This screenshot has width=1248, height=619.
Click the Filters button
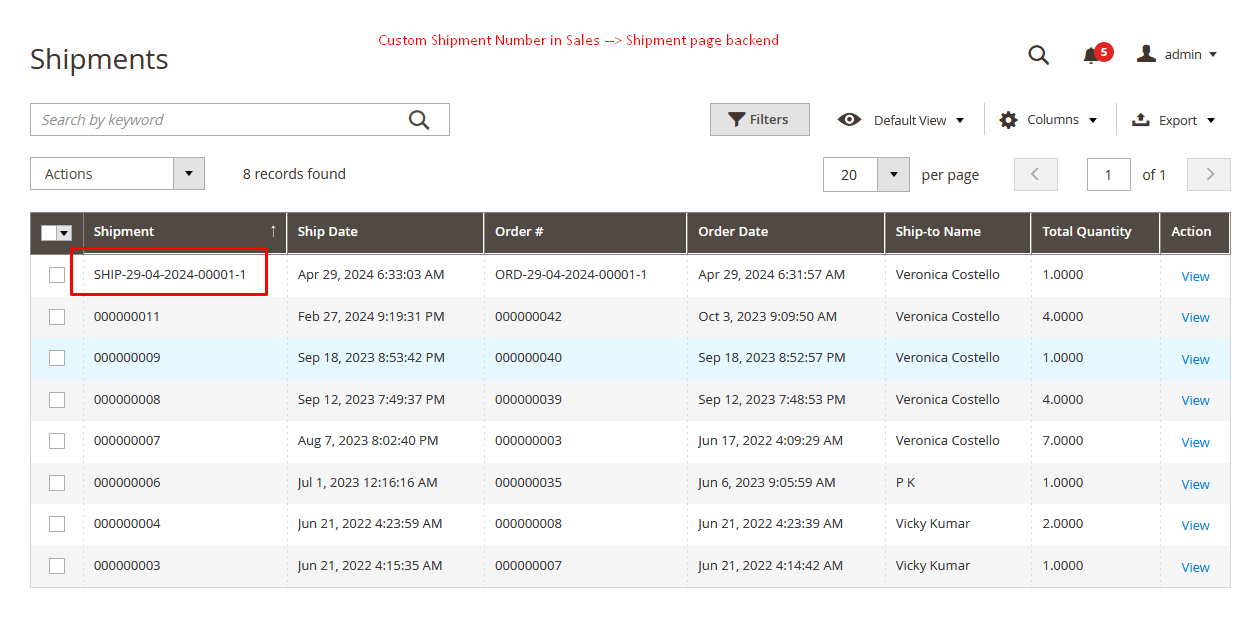(759, 120)
